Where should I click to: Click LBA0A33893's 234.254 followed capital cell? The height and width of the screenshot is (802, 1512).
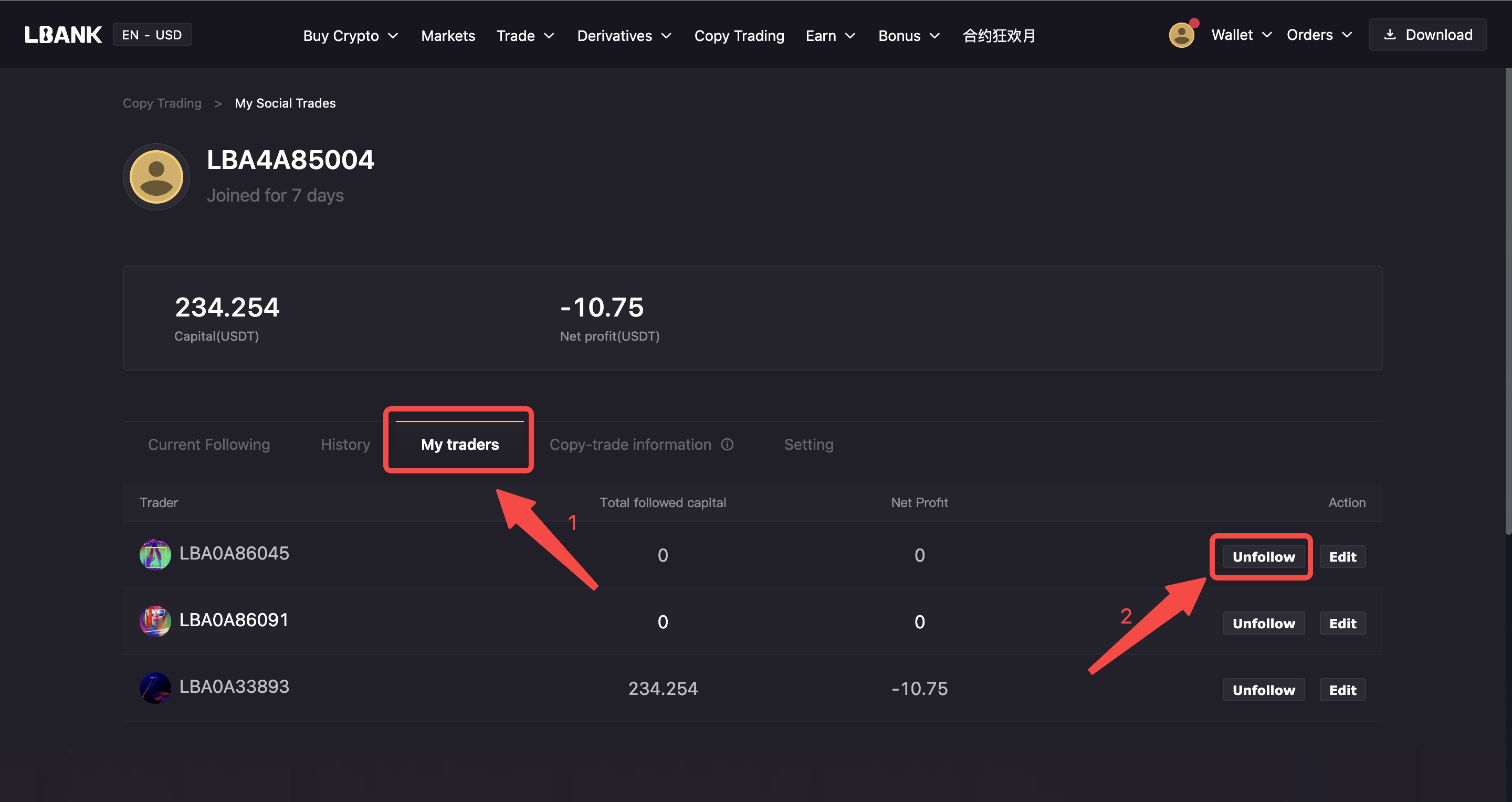pyautogui.click(x=663, y=688)
